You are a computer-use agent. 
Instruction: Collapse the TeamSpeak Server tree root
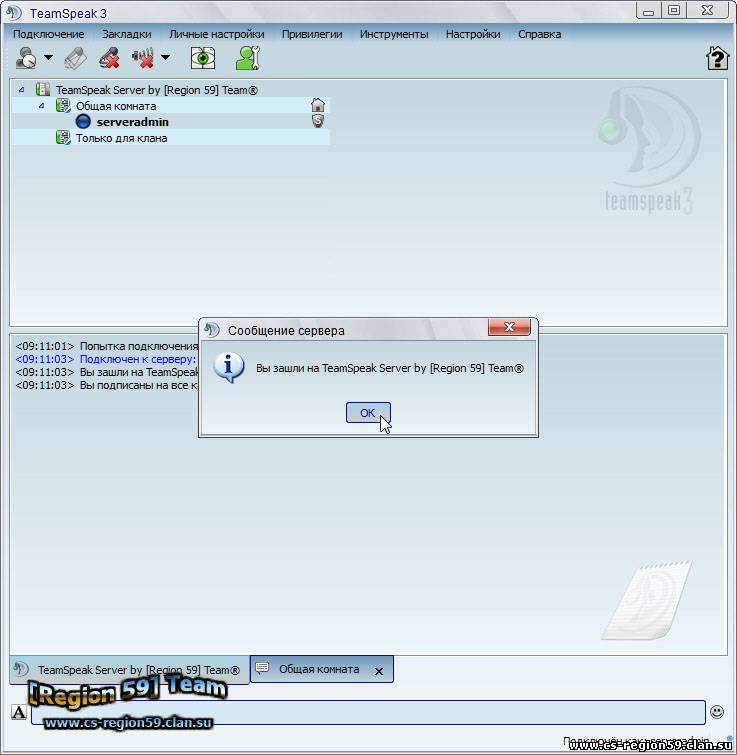pyautogui.click(x=21, y=90)
